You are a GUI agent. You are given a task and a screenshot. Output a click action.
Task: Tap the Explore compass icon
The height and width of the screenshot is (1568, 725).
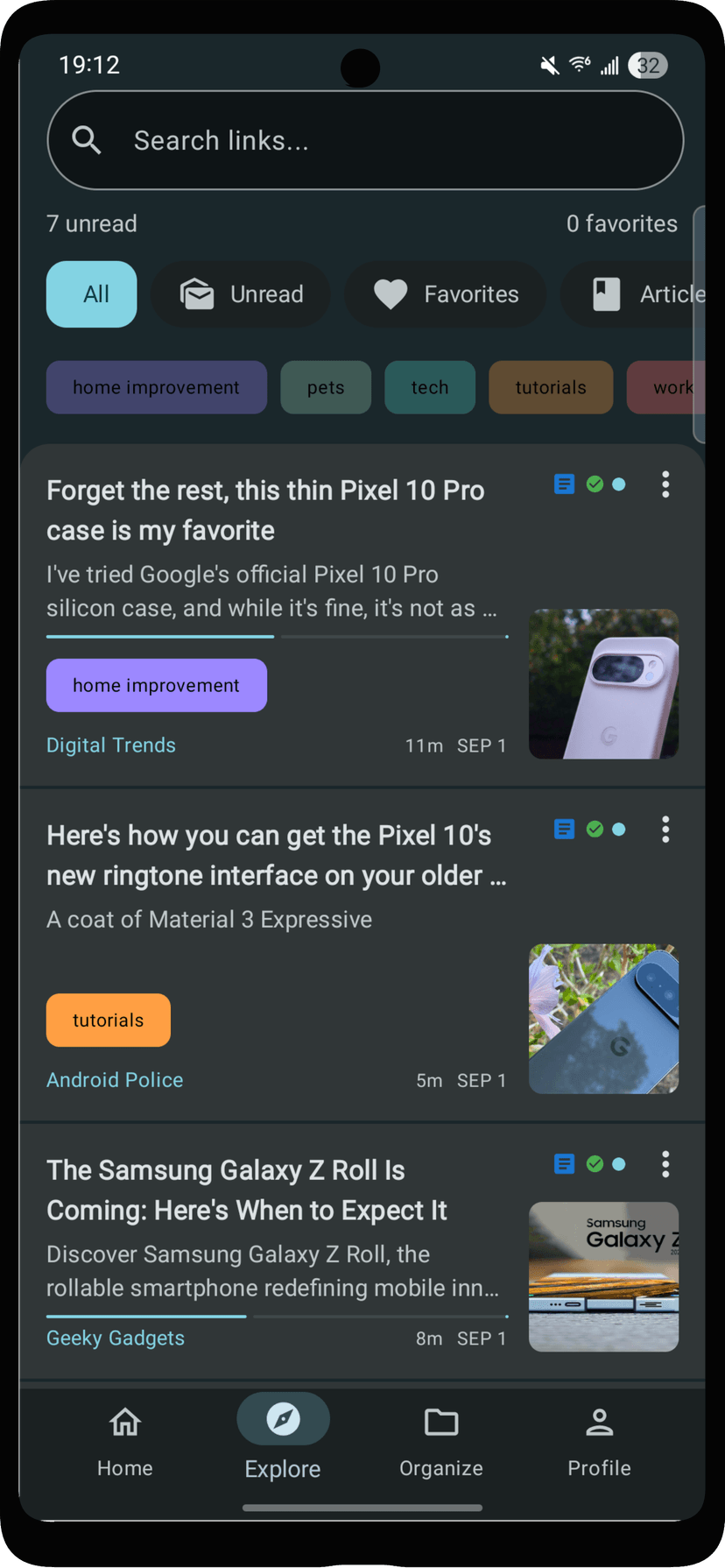coord(283,1419)
